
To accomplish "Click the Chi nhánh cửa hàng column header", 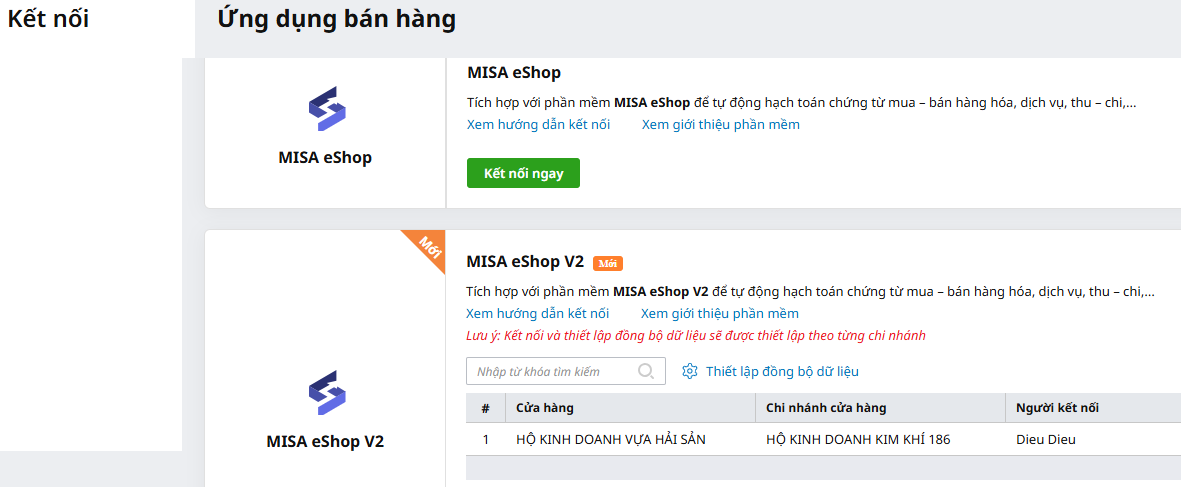I will (x=880, y=408).
